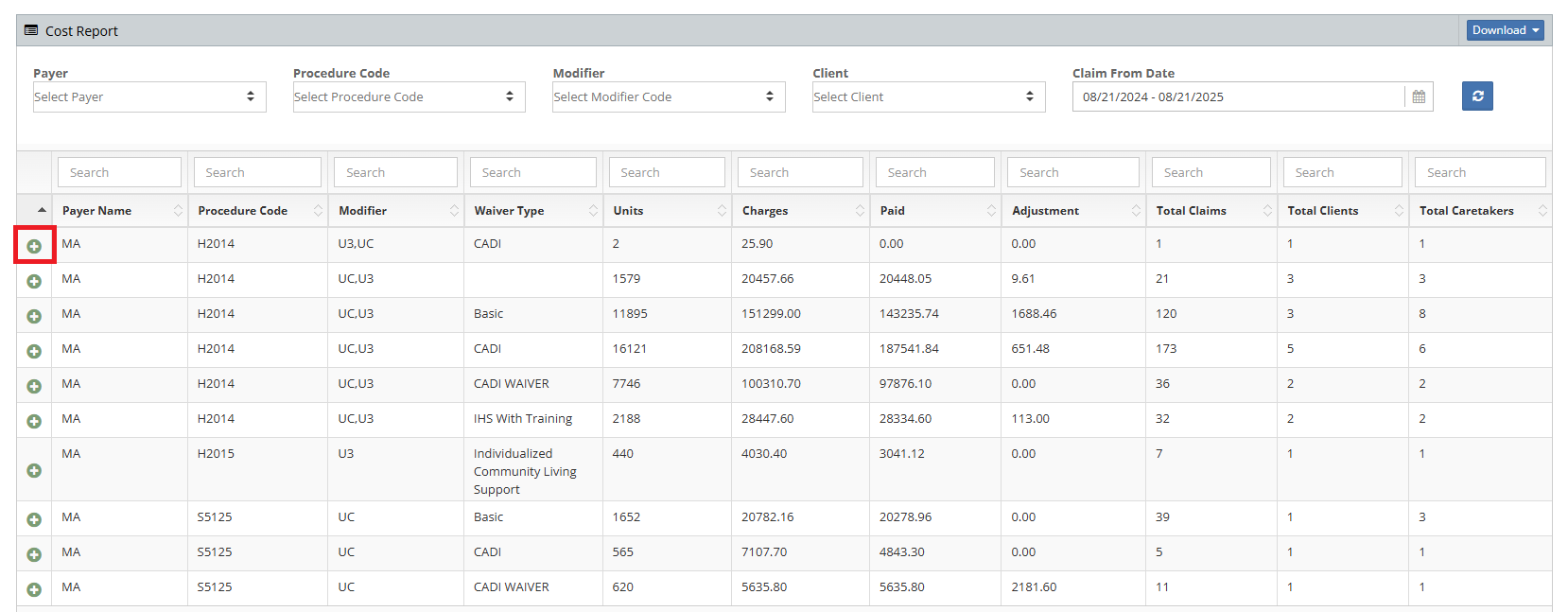The height and width of the screenshot is (612, 1568).
Task: Open the Select Procedure Code dropdown
Action: click(x=409, y=96)
